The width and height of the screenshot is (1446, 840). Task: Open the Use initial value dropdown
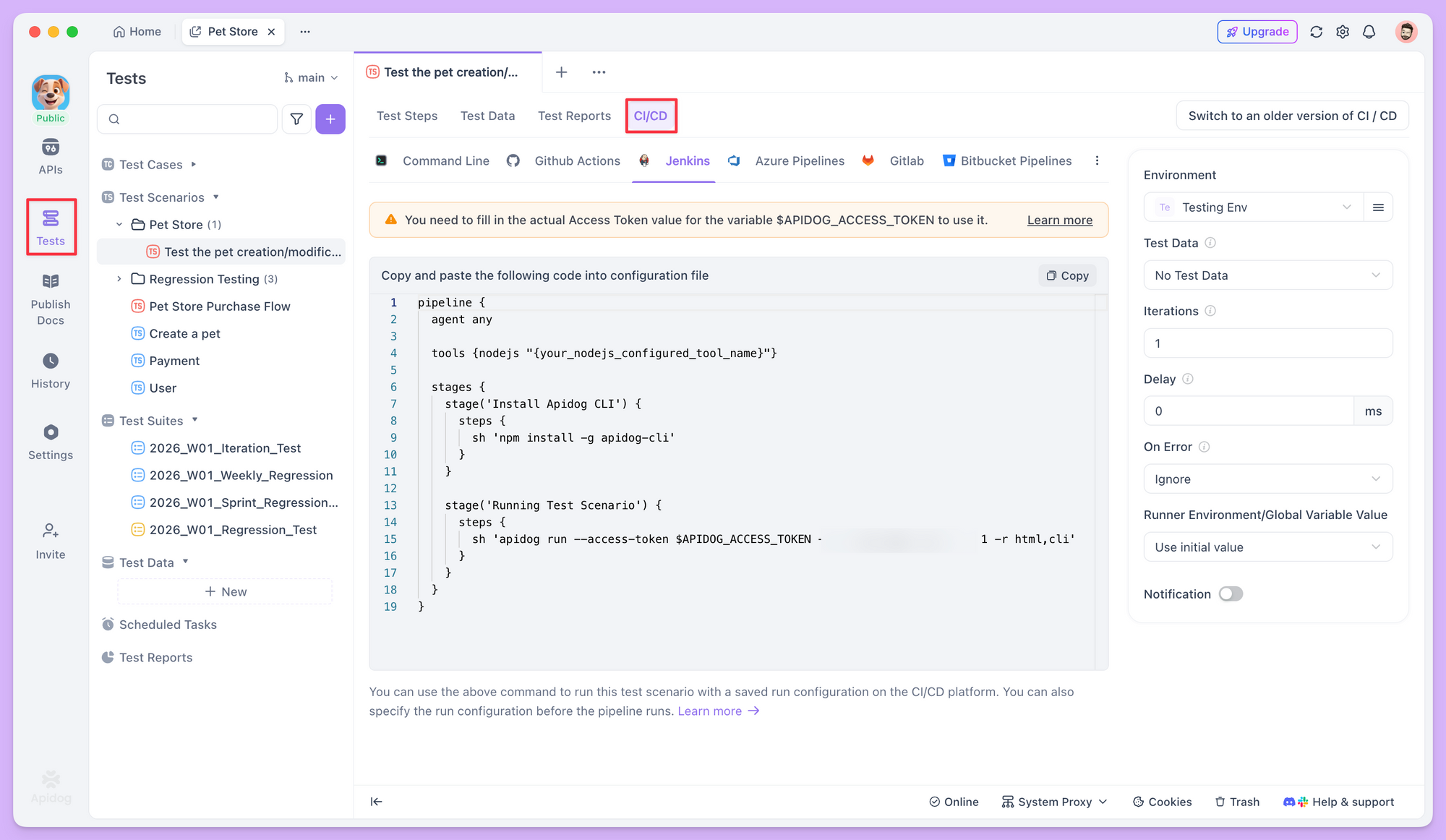(x=1268, y=547)
